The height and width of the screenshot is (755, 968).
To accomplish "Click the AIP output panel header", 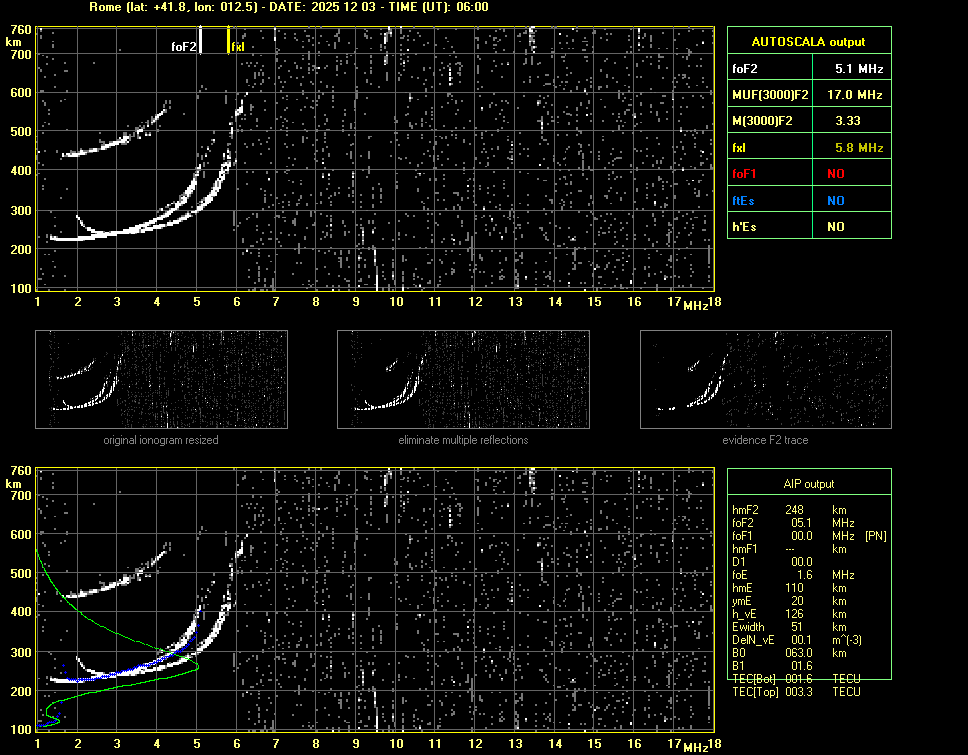I will coord(808,484).
